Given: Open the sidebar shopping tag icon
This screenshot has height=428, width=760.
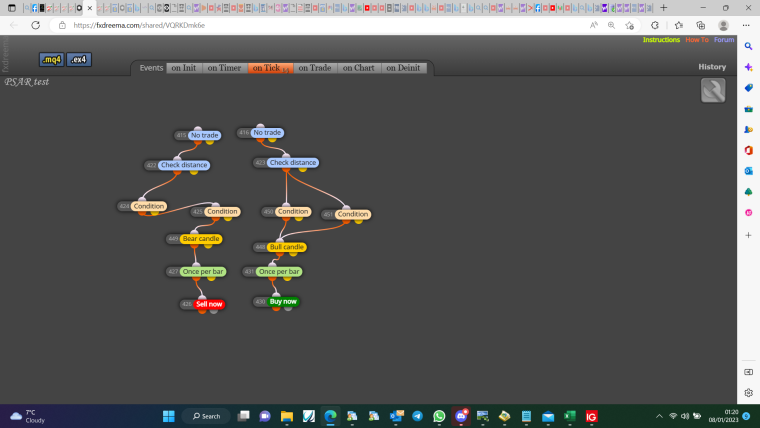Looking at the screenshot, I should pyautogui.click(x=748, y=88).
